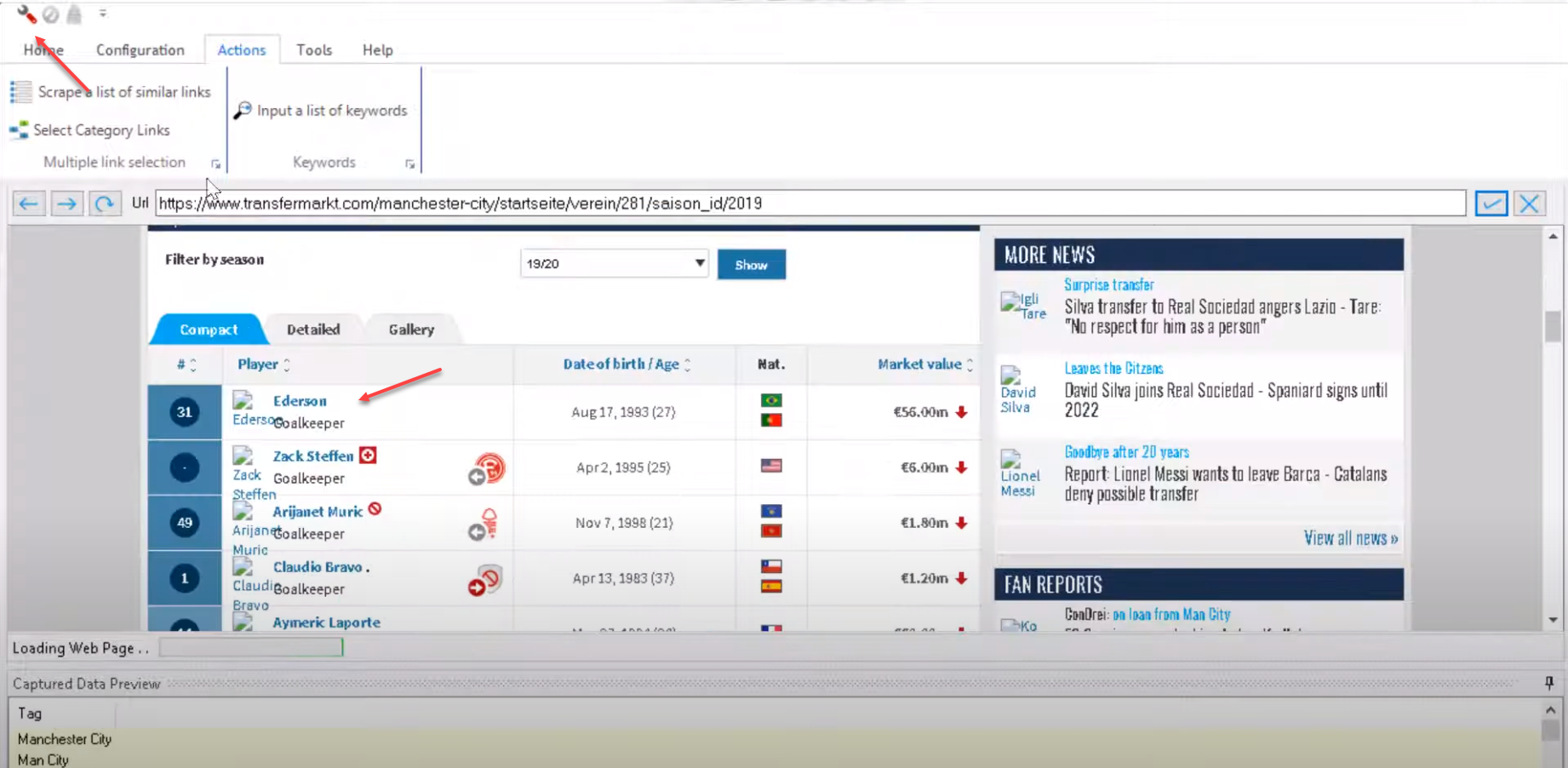Cancel navigation with the X button
The width and height of the screenshot is (1568, 768).
point(1529,203)
